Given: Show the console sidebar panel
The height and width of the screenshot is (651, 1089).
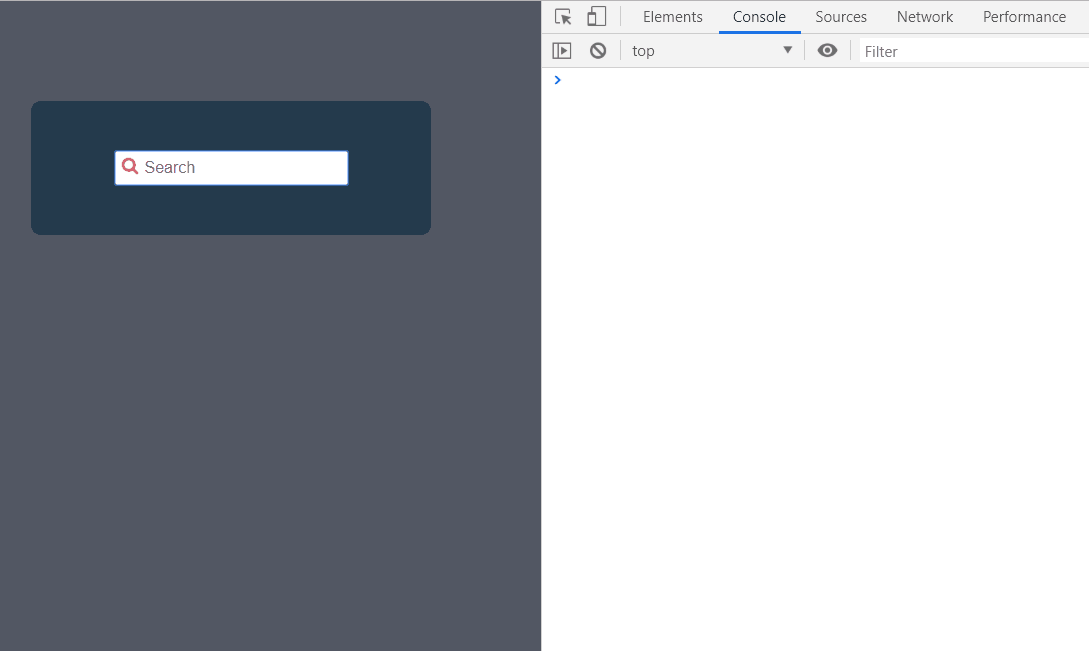Looking at the screenshot, I should coord(562,51).
